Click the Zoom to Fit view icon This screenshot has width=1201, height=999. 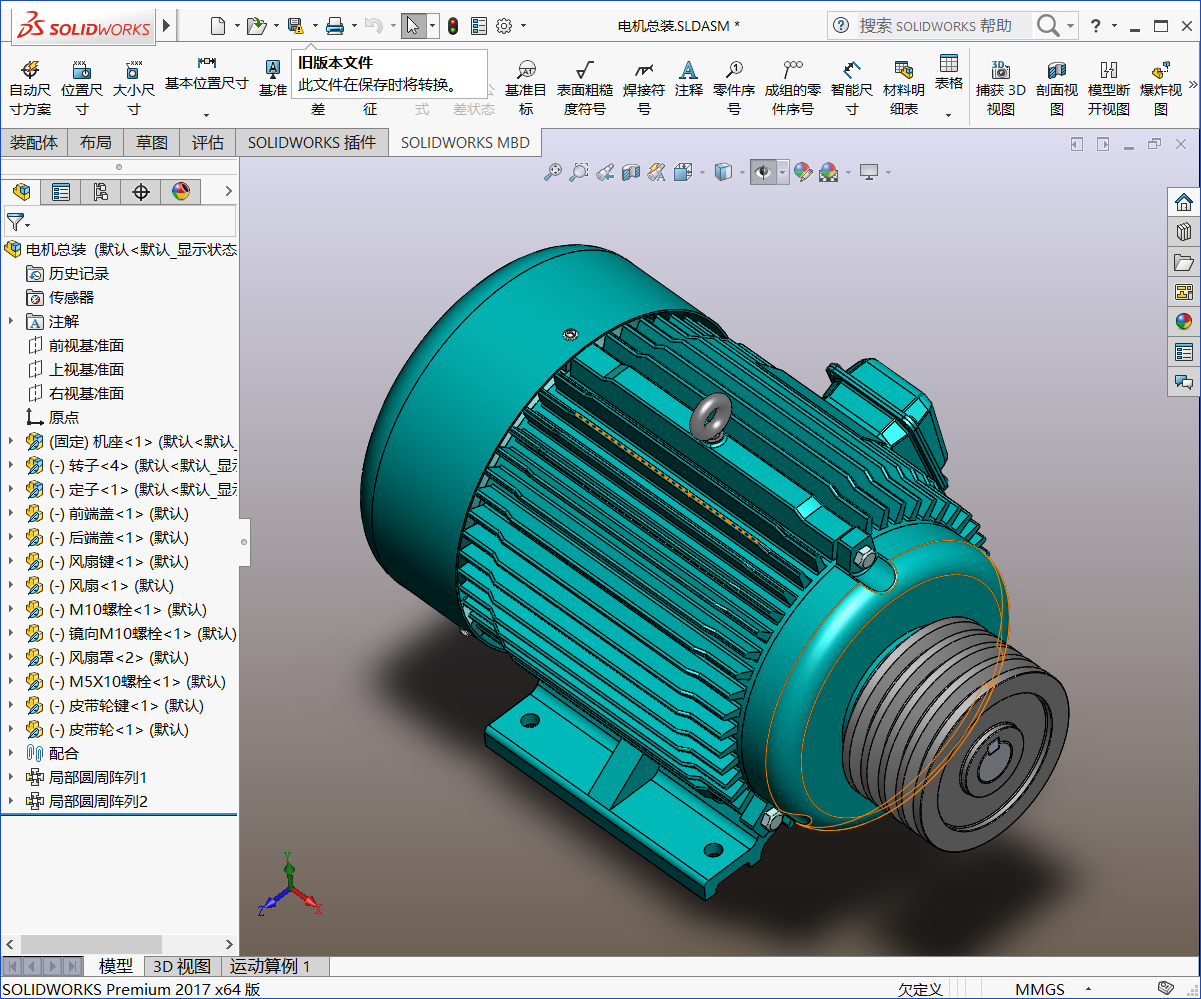coord(552,172)
